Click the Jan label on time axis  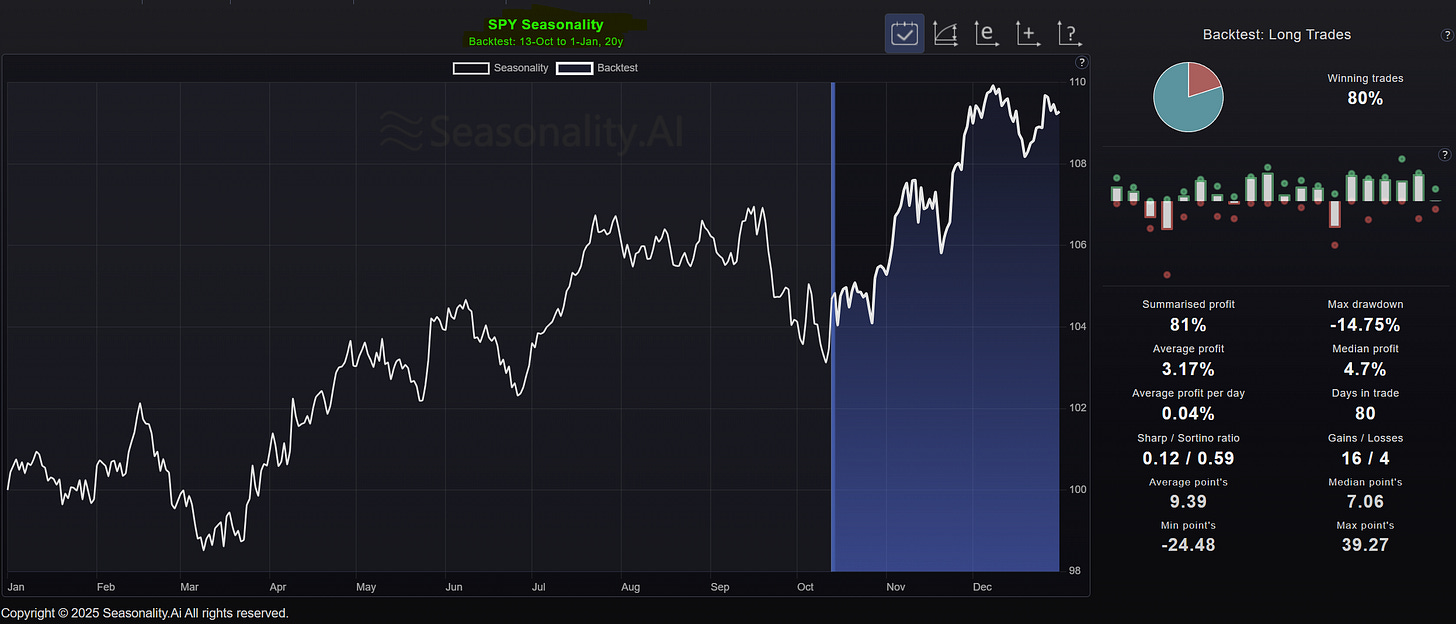15,587
